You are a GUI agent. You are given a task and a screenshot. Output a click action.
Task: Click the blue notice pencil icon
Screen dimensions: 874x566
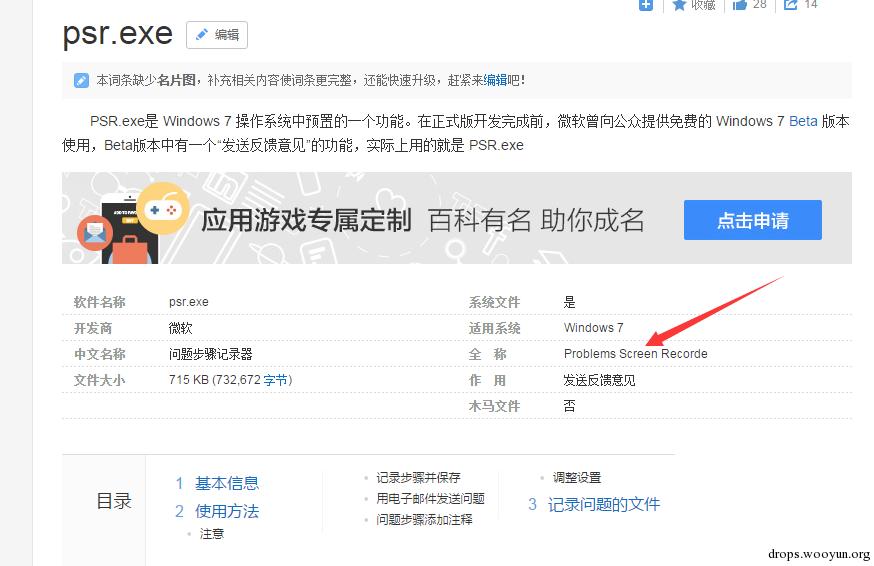click(x=81, y=80)
